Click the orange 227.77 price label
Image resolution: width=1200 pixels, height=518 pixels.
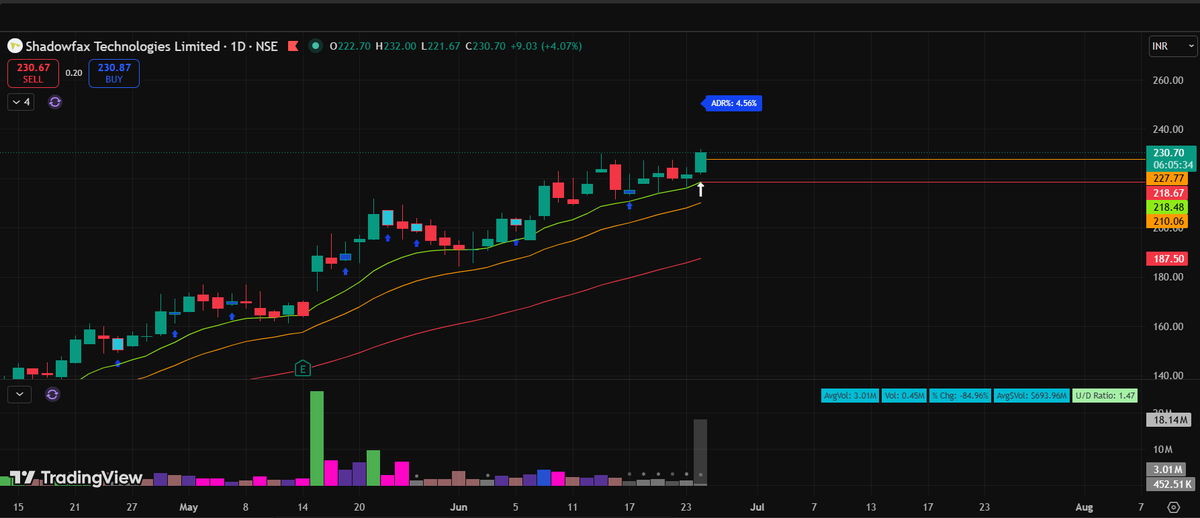point(1168,177)
